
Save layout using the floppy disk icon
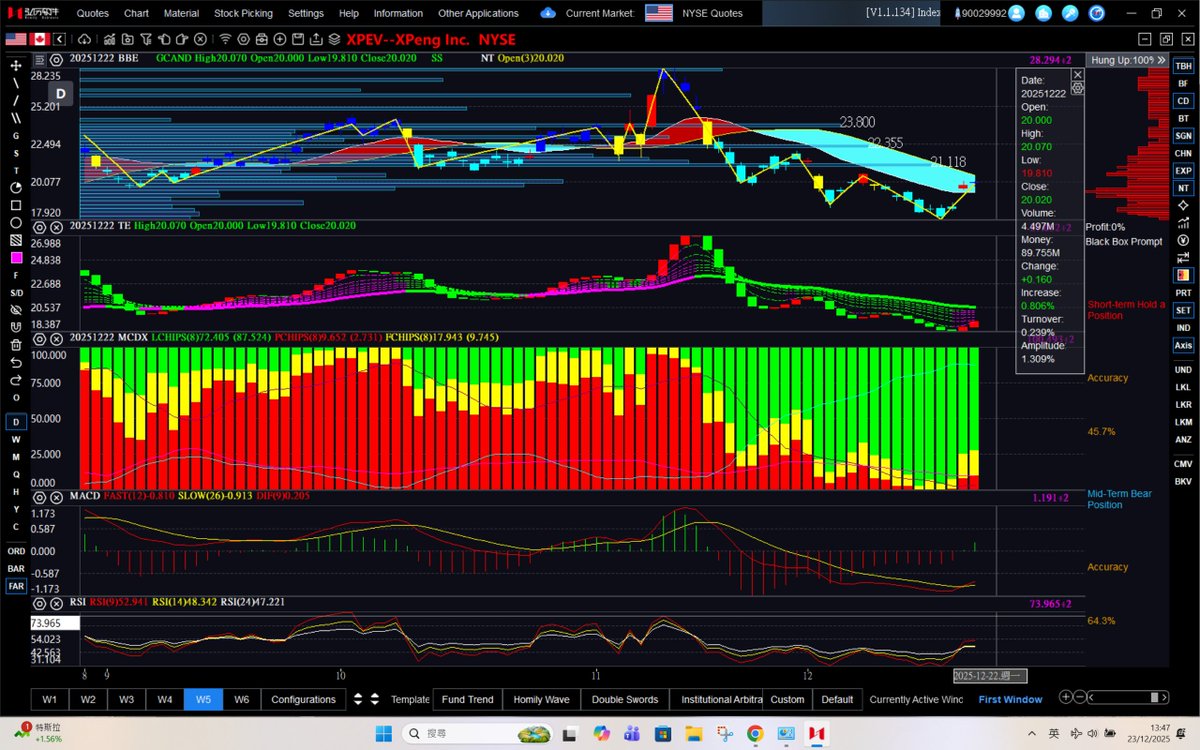(x=297, y=39)
